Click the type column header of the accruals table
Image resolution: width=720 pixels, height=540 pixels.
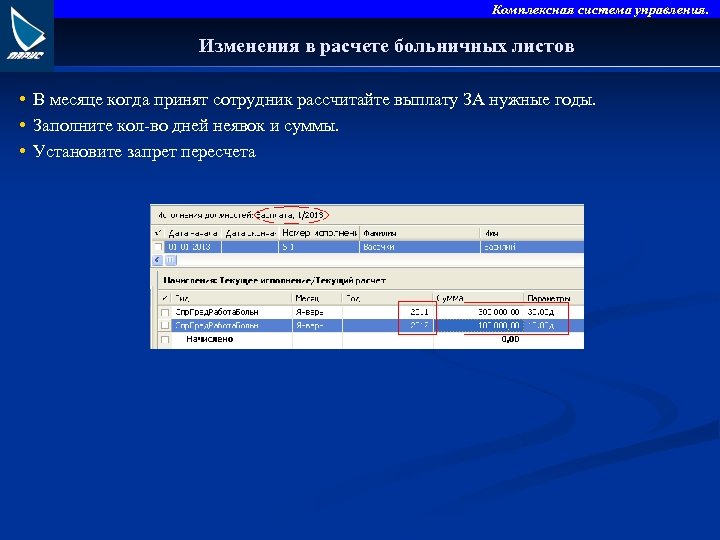tap(231, 298)
